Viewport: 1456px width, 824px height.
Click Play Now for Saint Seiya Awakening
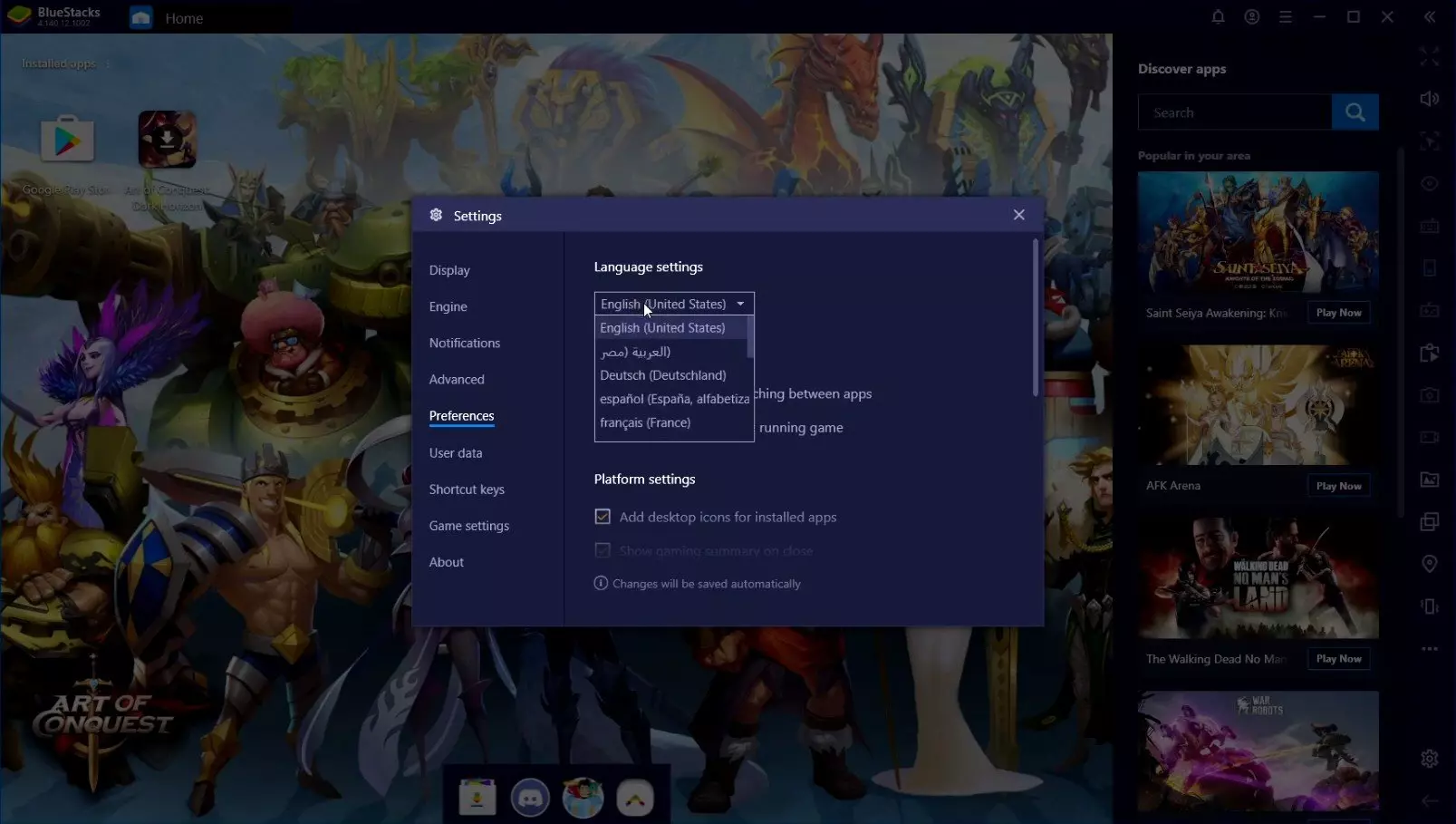pyautogui.click(x=1338, y=313)
